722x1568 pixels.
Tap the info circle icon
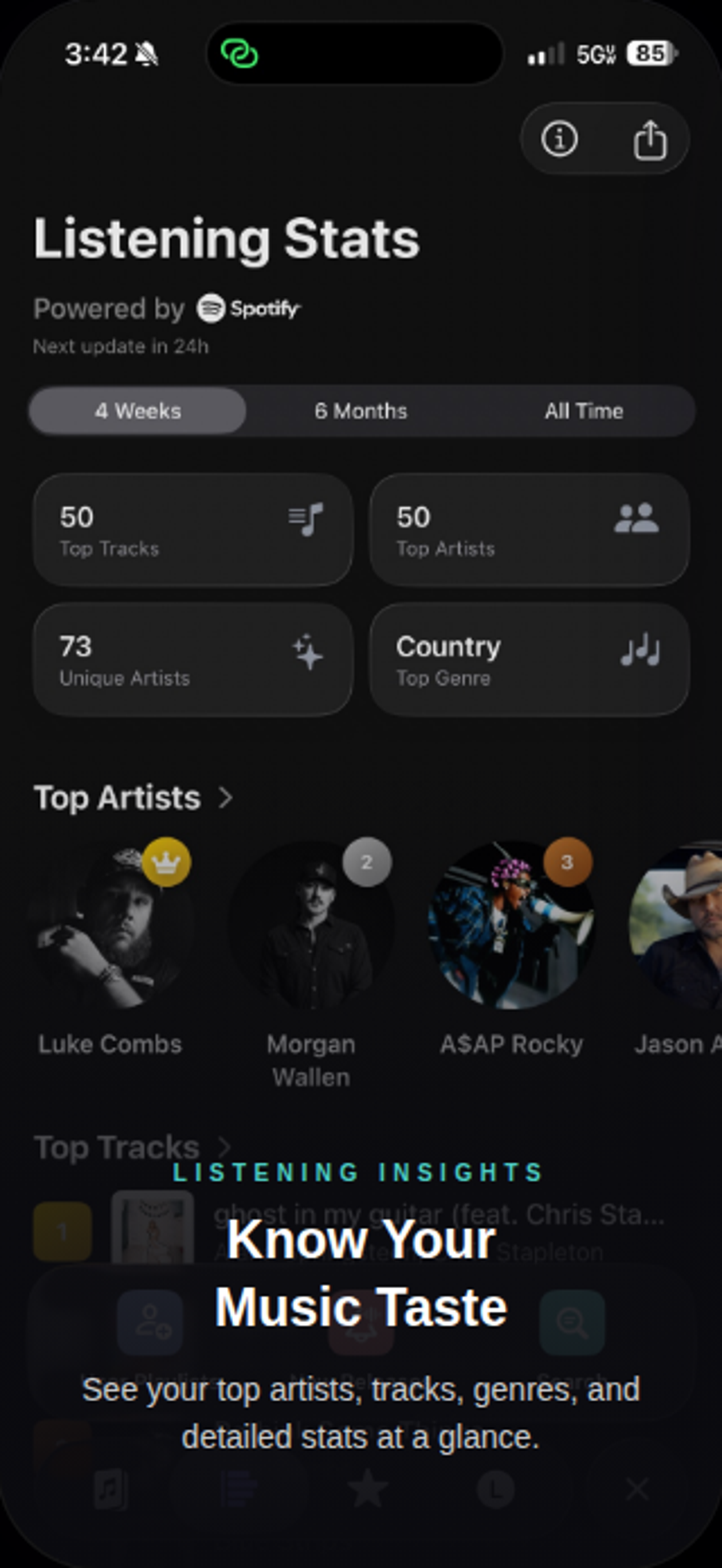[559, 139]
